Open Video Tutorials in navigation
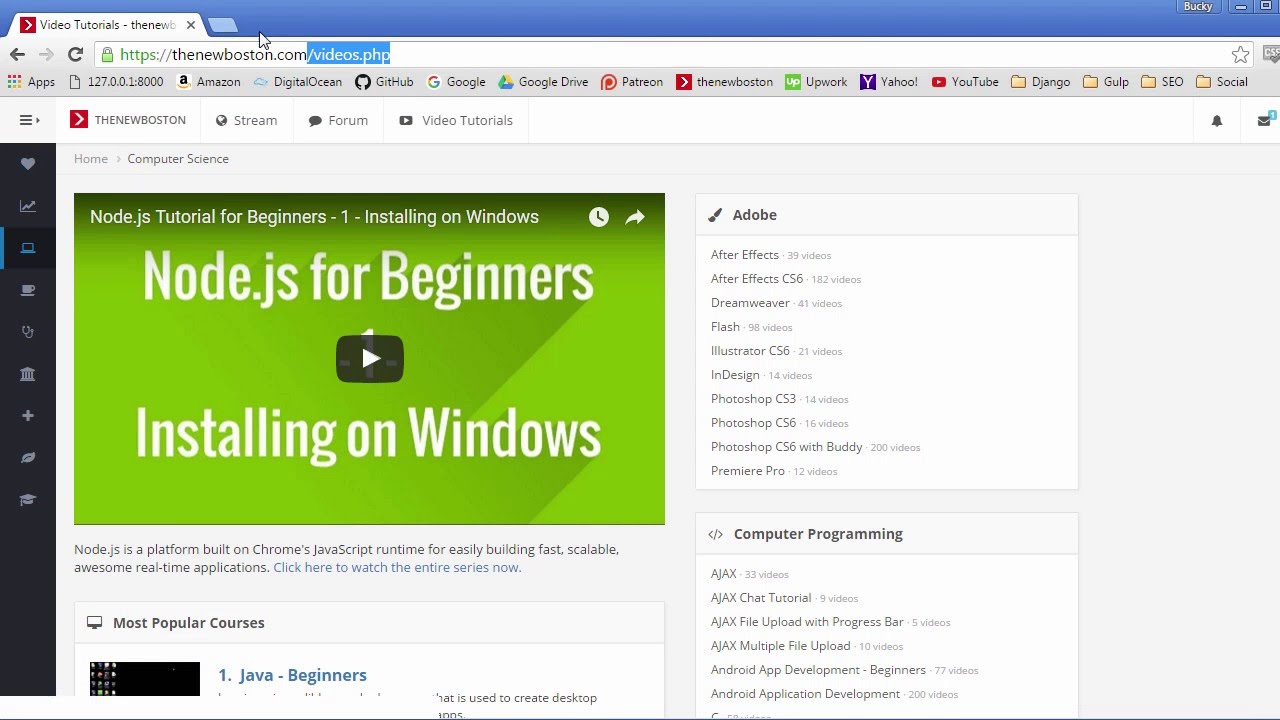The image size is (1280, 720). click(456, 120)
